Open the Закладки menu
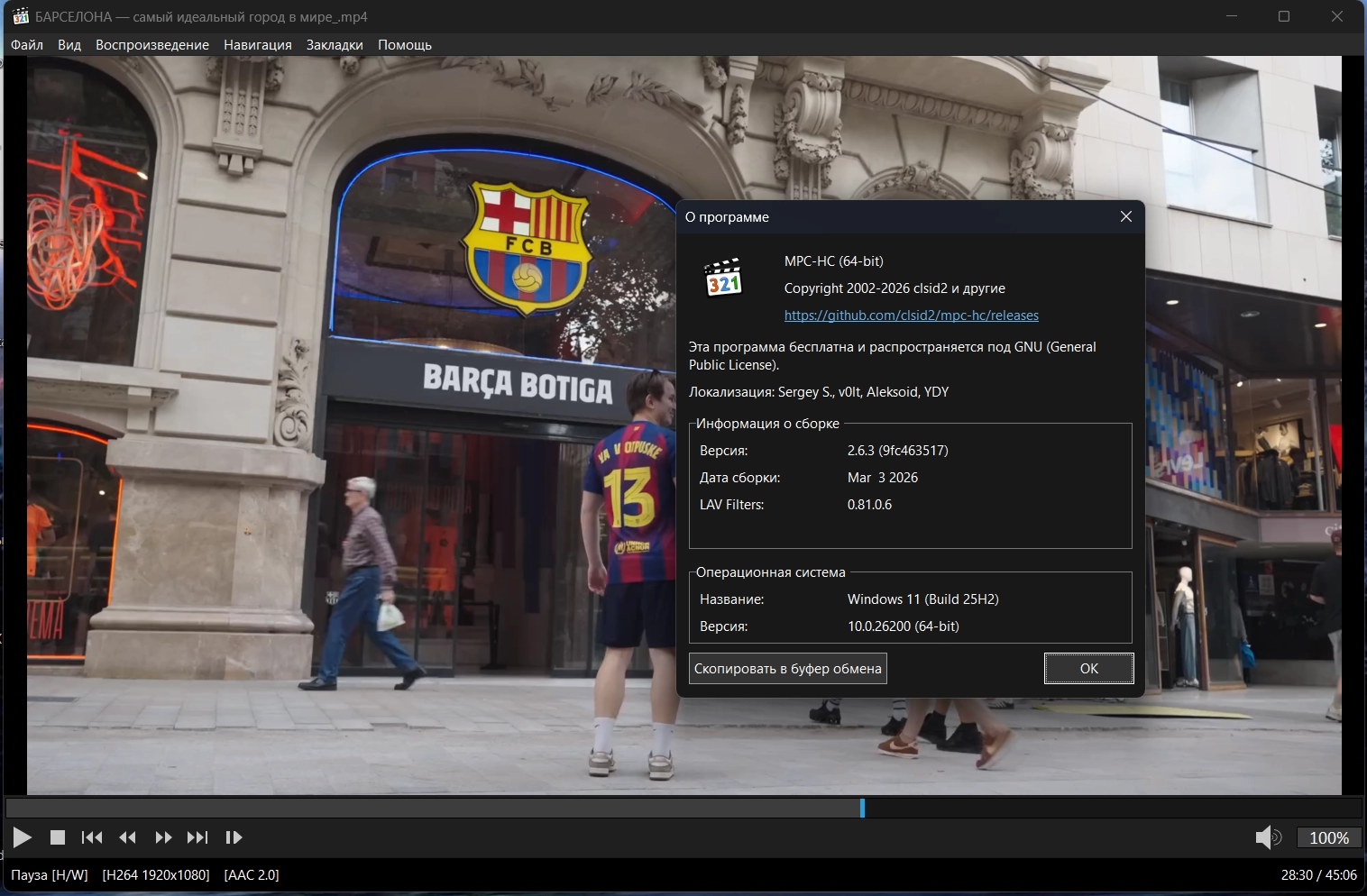The image size is (1367, 896). tap(335, 44)
